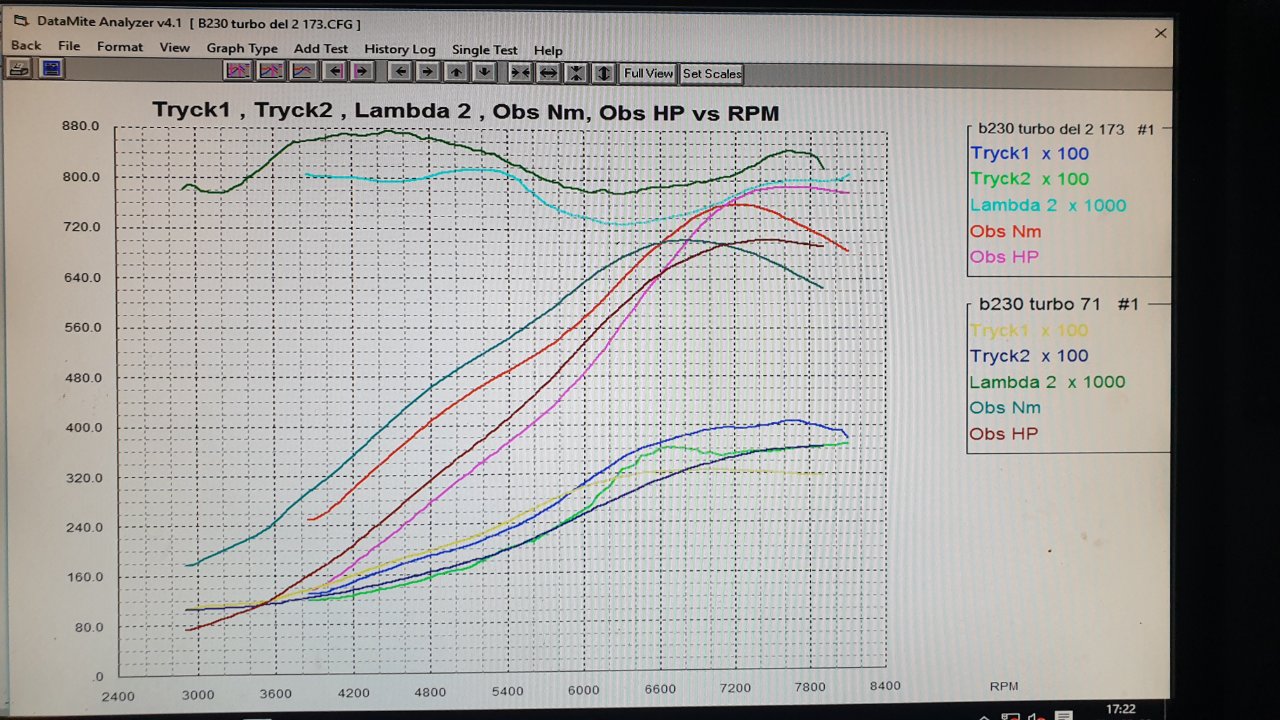
Task: Click Back in the menu bar
Action: [x=26, y=46]
